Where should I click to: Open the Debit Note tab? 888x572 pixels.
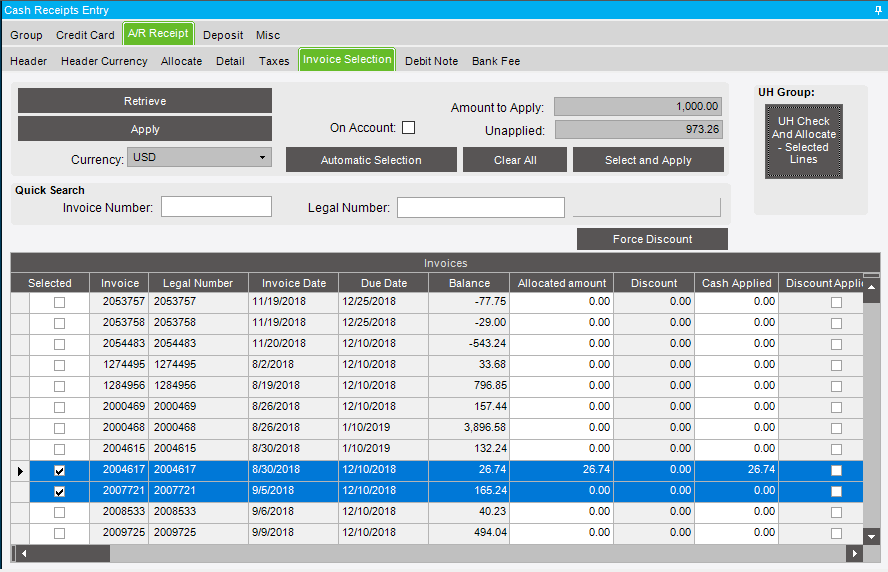(x=431, y=61)
